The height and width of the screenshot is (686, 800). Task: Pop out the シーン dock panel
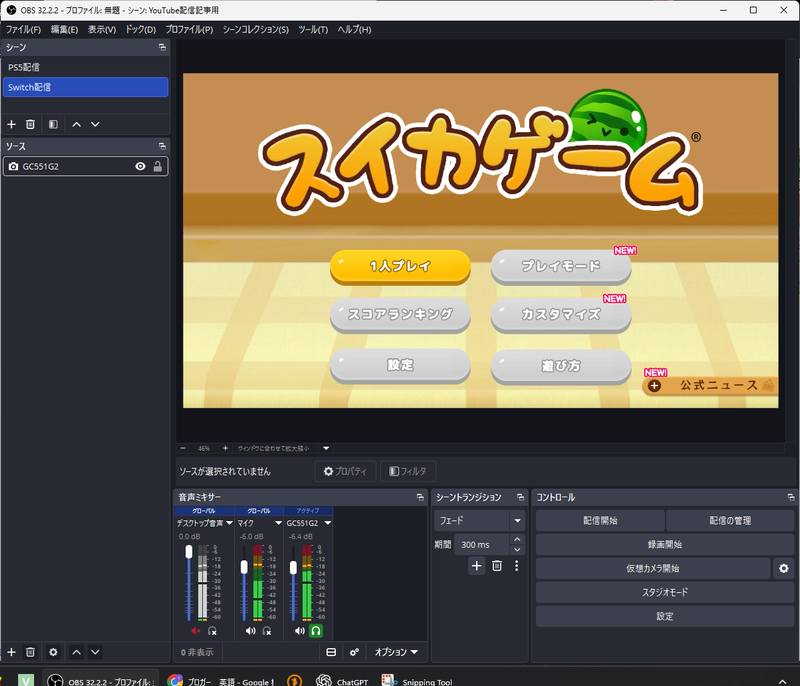(162, 47)
